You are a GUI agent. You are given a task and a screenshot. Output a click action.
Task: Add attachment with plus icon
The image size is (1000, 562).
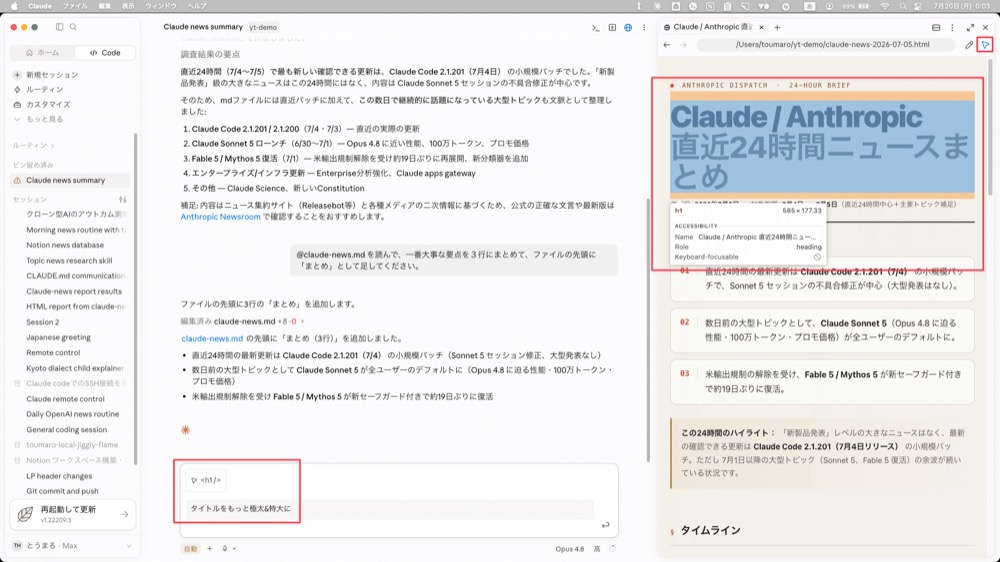209,549
